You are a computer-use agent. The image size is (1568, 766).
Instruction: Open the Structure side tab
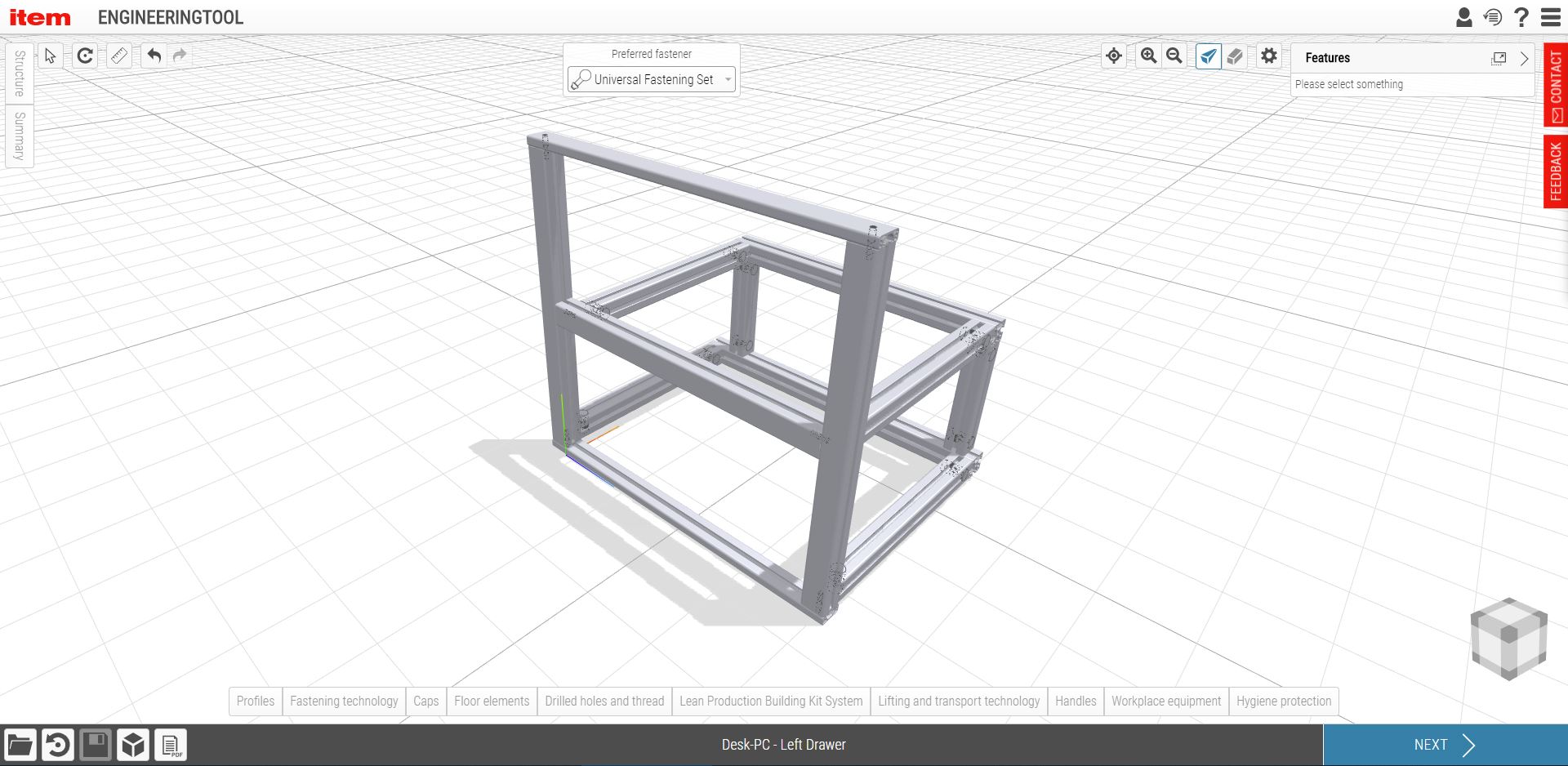(20, 73)
